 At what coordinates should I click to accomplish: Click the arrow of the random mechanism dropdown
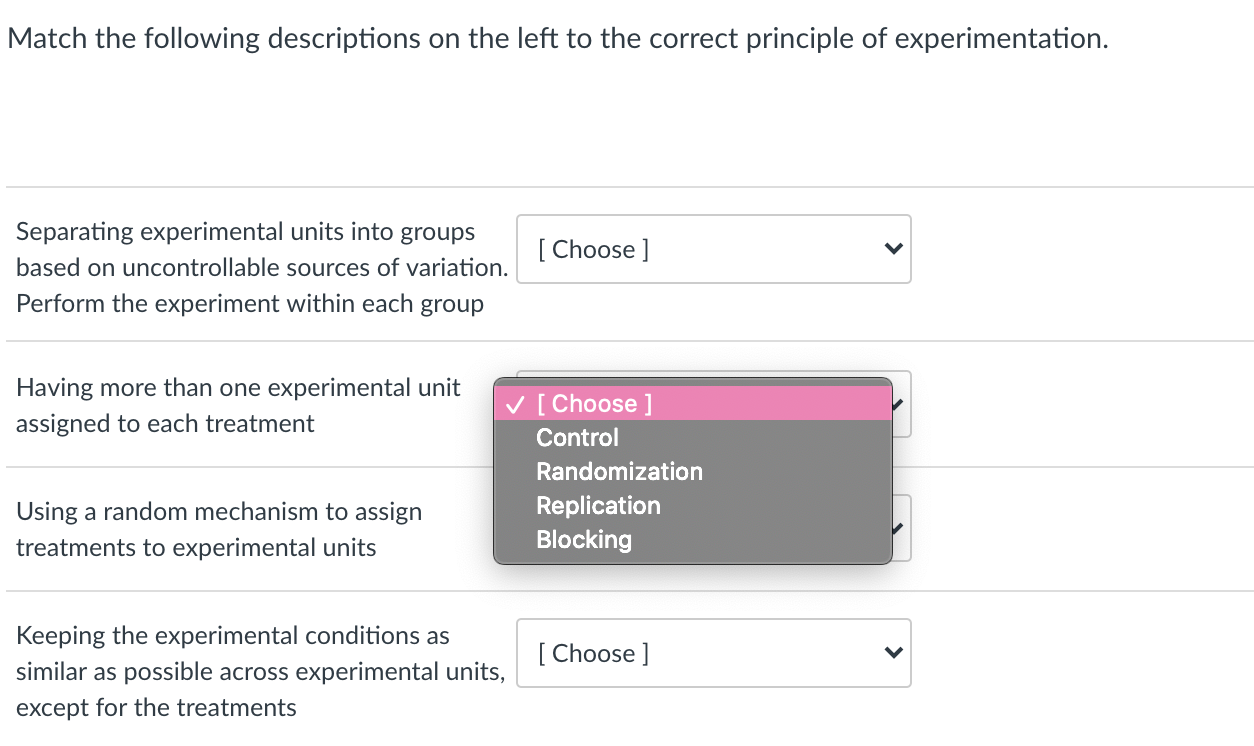coord(901,528)
